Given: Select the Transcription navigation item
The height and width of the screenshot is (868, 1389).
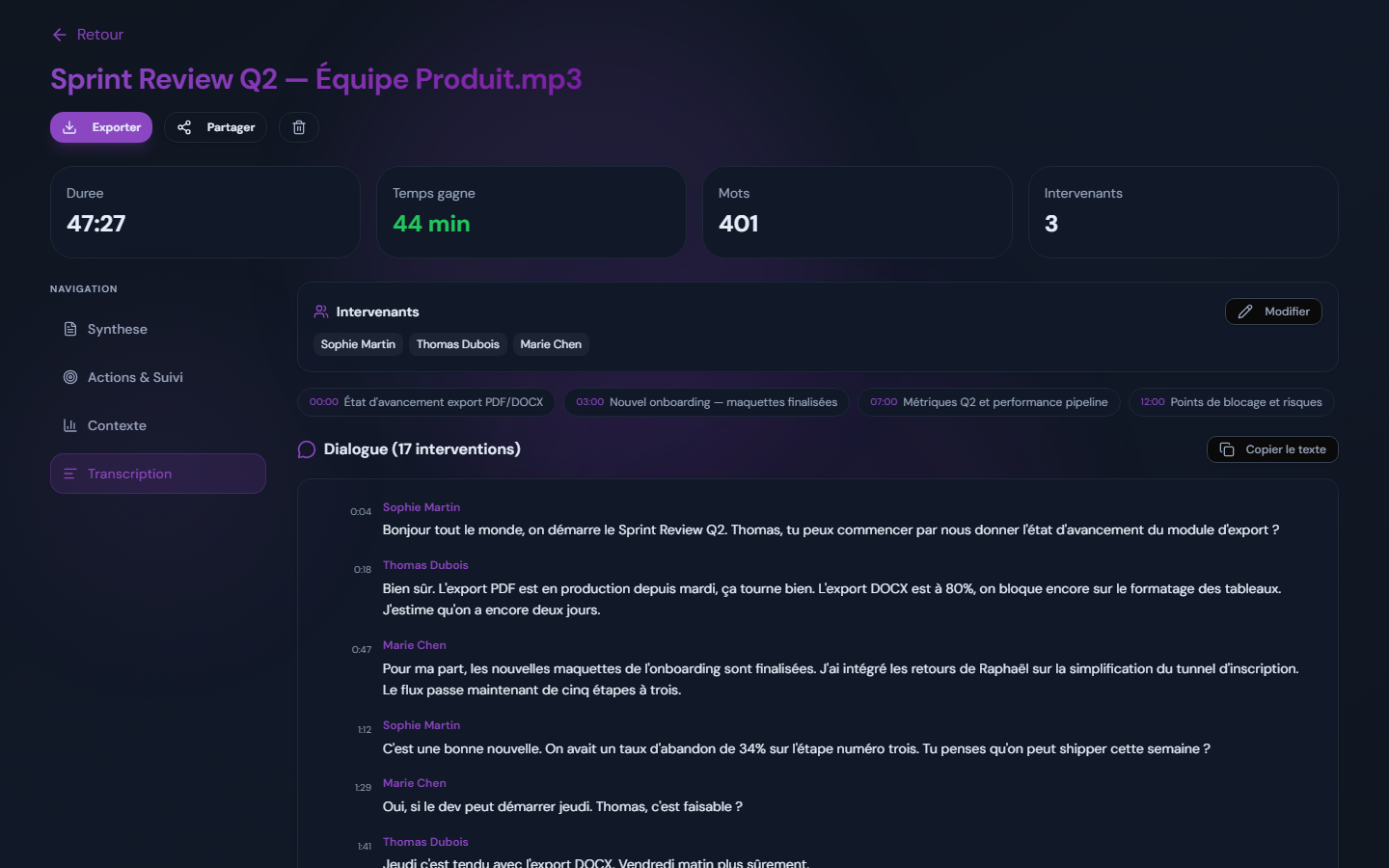Looking at the screenshot, I should (158, 474).
